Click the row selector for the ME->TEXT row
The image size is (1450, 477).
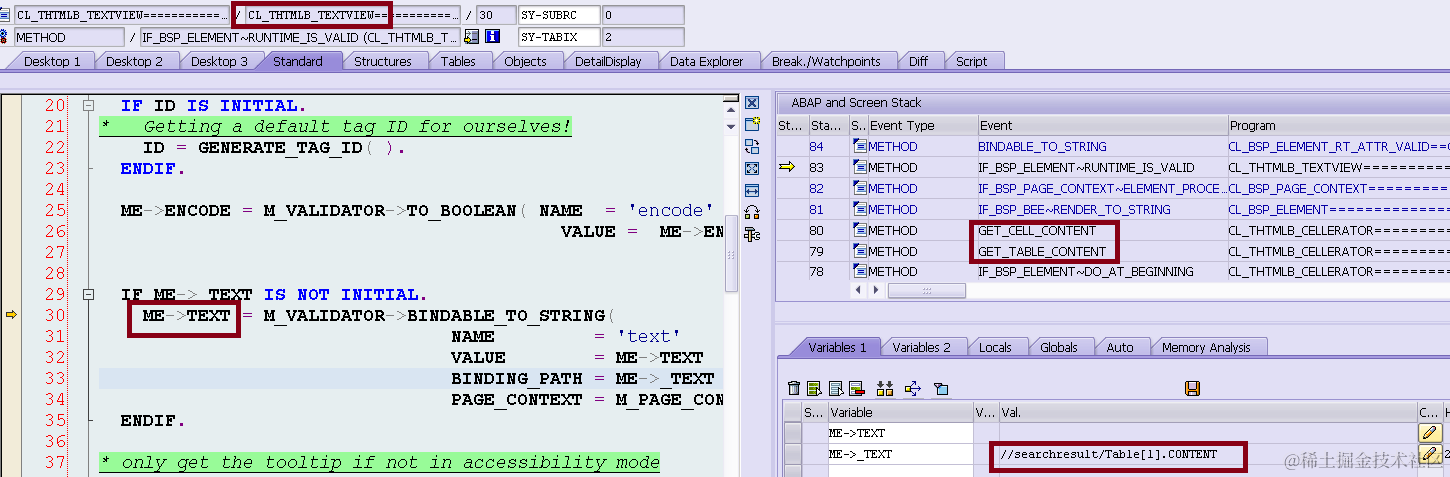[x=793, y=433]
